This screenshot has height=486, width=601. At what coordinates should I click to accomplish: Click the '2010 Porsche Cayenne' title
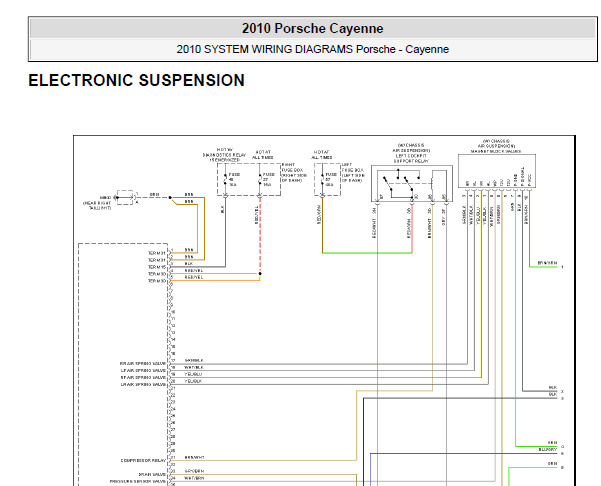[312, 28]
